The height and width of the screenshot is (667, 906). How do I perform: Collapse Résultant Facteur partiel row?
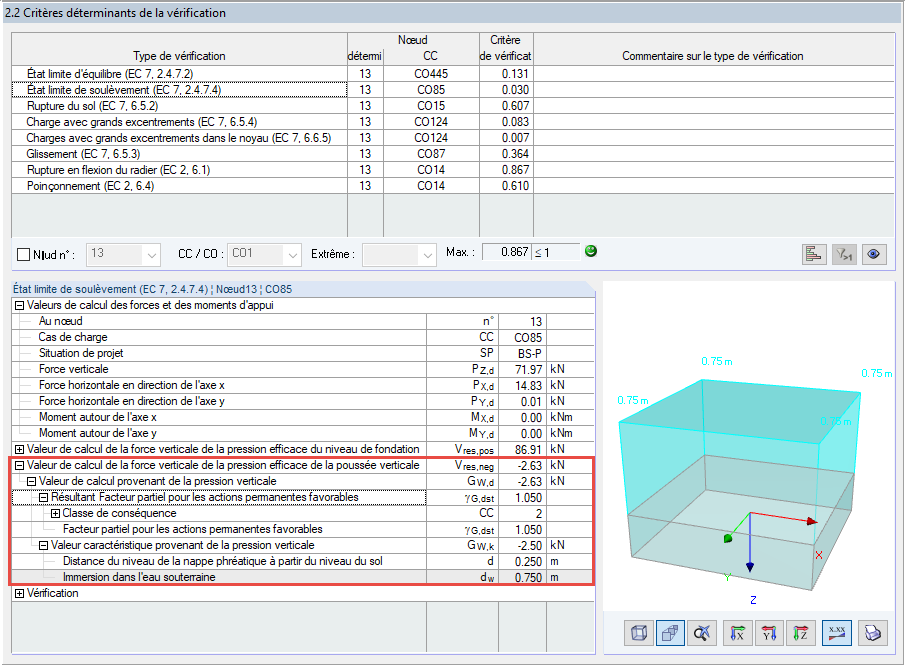pyautogui.click(x=43, y=498)
